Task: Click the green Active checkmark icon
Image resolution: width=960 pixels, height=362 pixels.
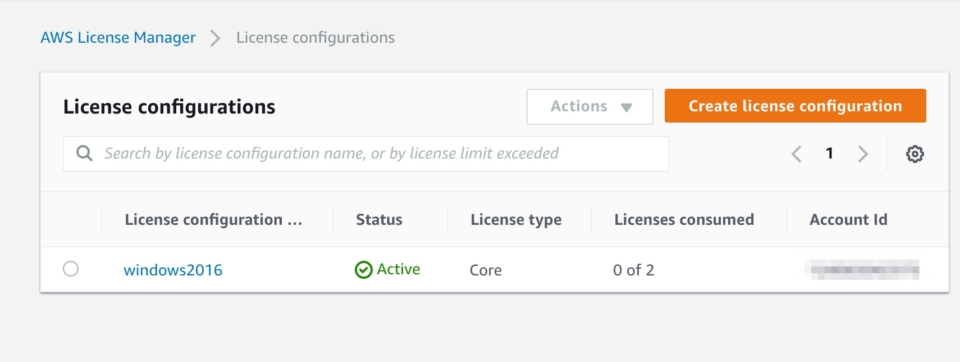Action: pos(364,270)
